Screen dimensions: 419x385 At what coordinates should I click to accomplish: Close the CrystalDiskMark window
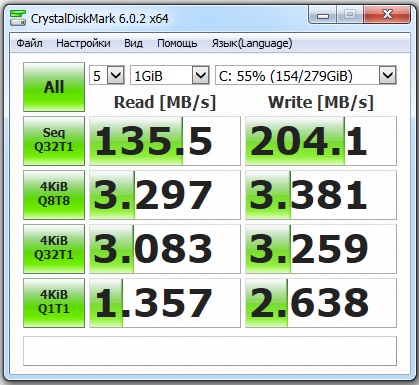387,15
